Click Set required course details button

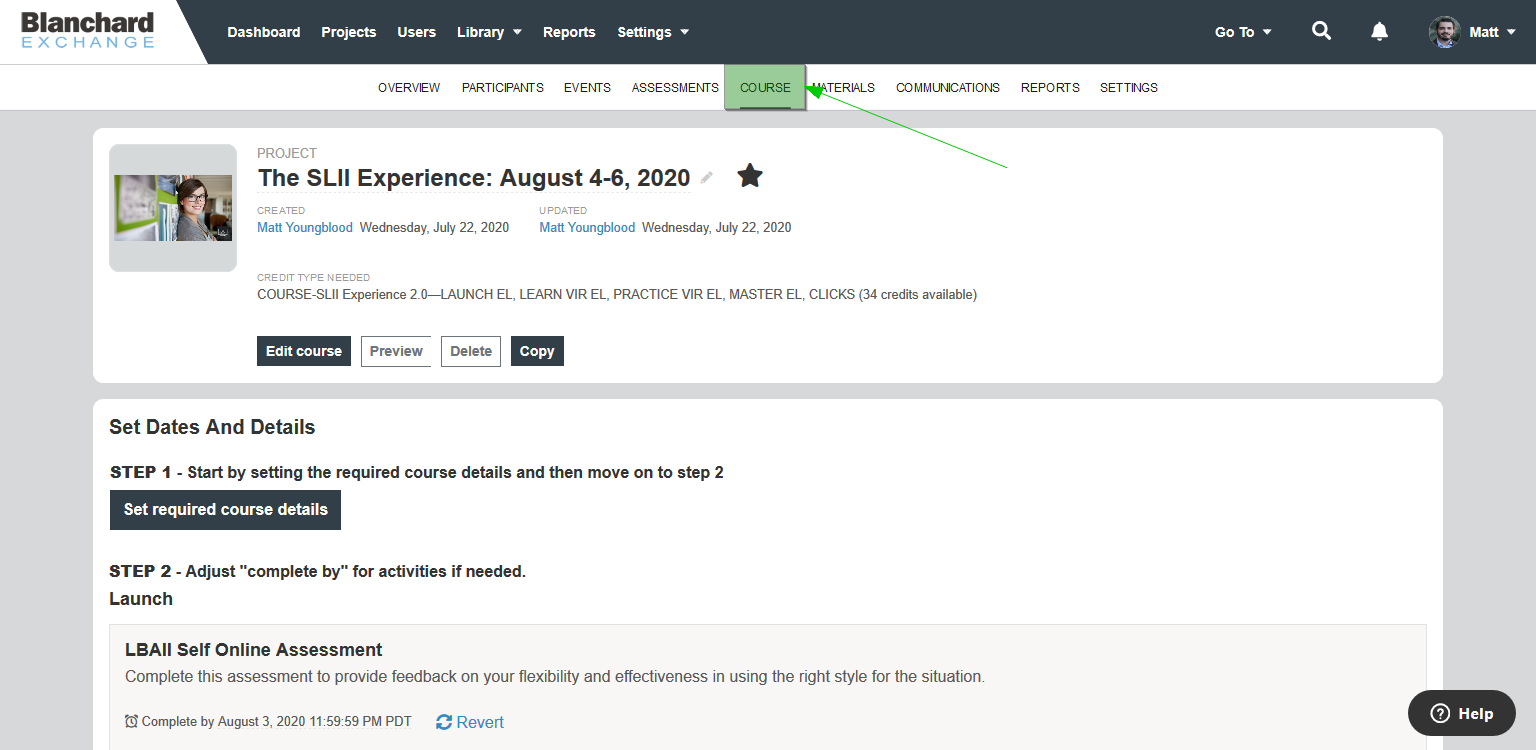pyautogui.click(x=226, y=510)
